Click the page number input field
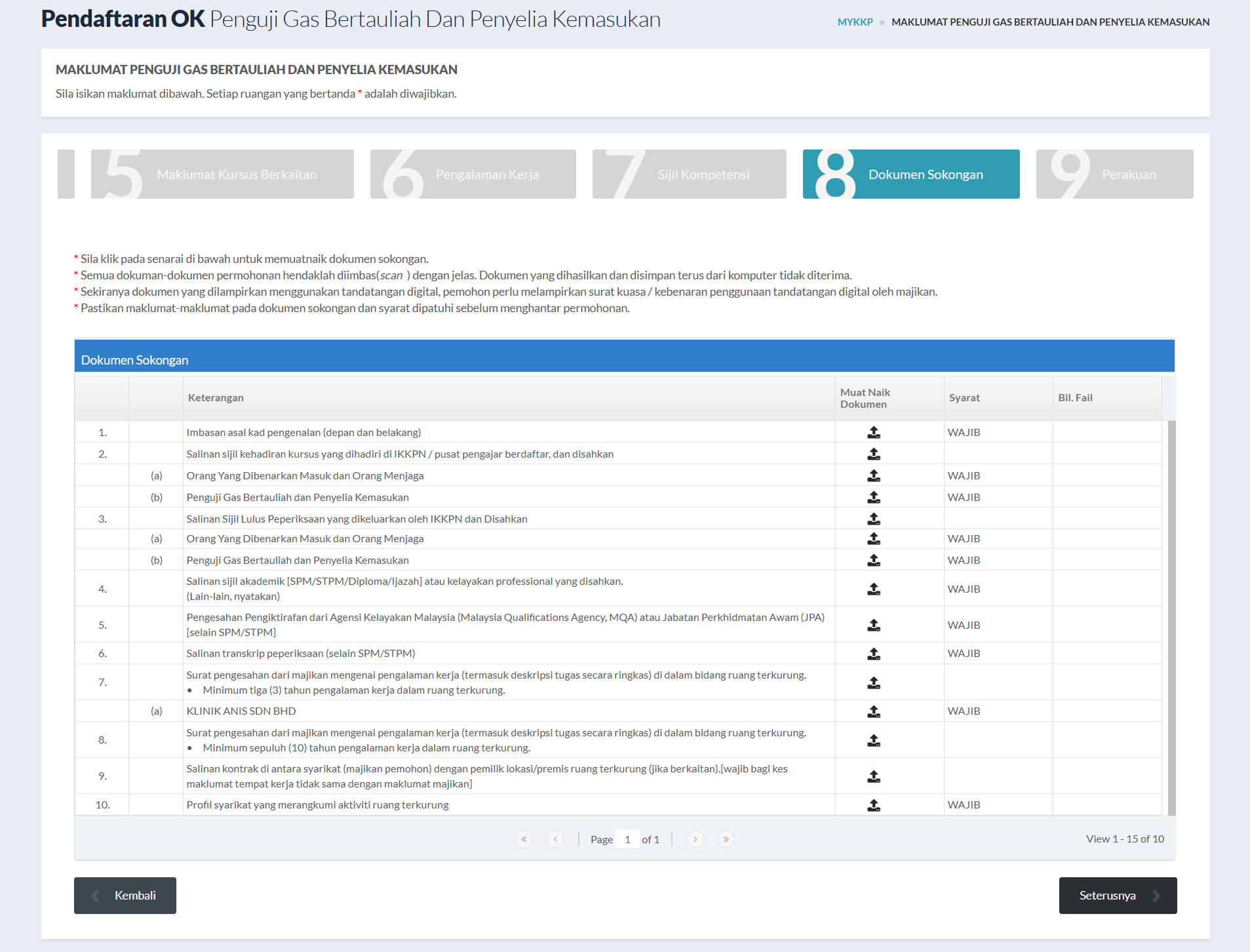Viewport: 1250px width, 952px height. (x=627, y=839)
